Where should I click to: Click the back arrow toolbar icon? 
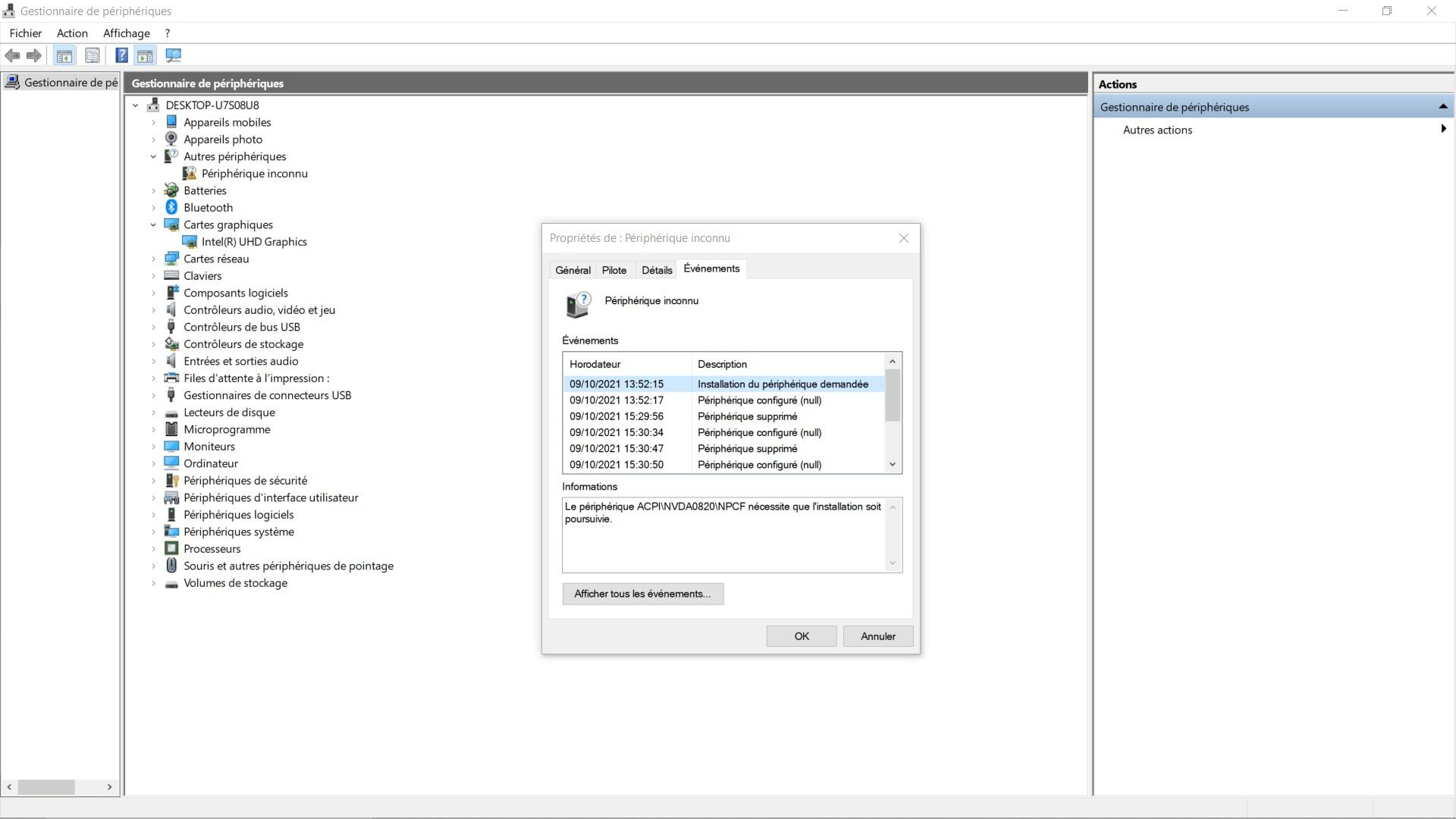point(12,55)
